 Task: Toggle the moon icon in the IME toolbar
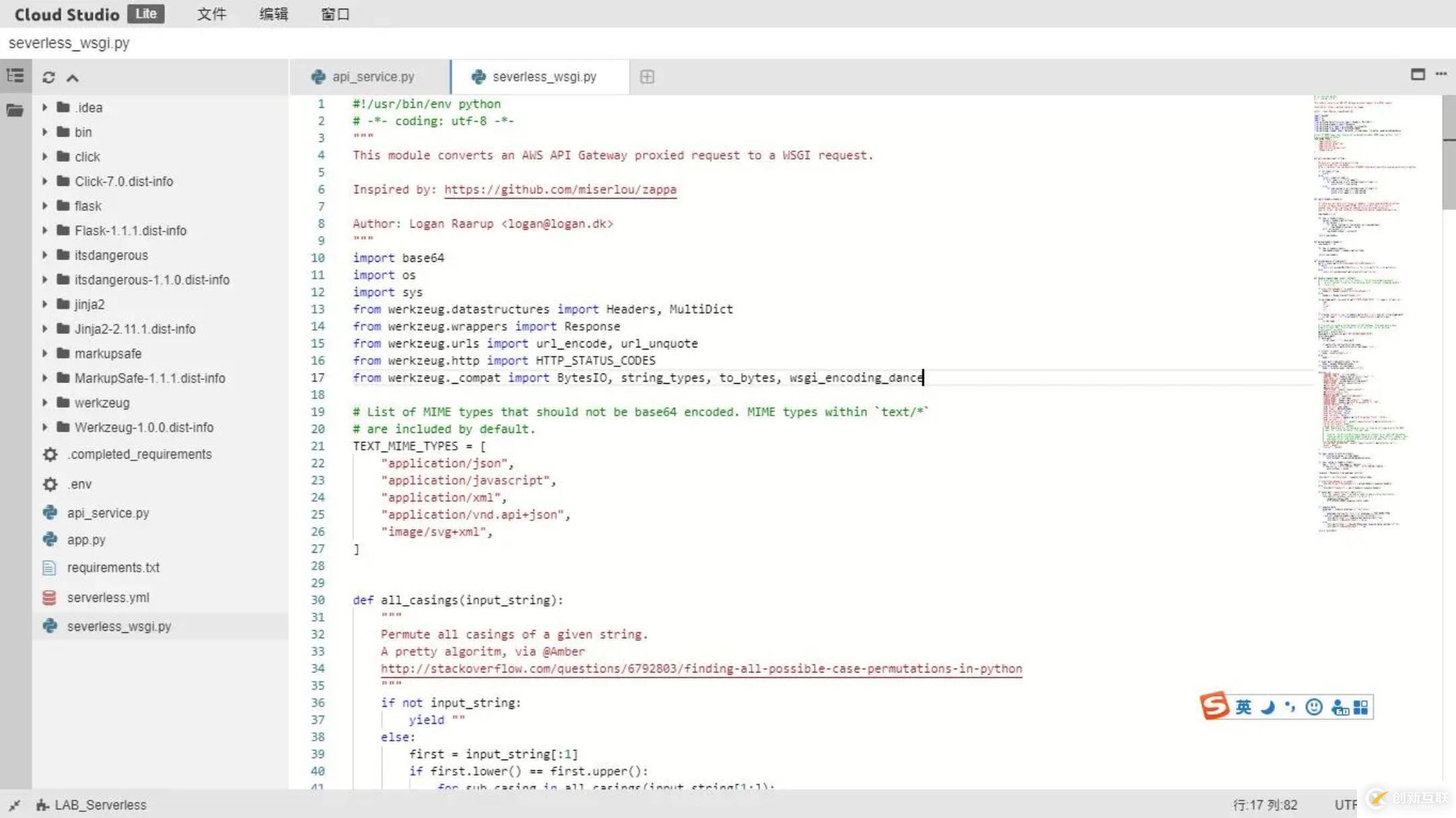[1268, 707]
